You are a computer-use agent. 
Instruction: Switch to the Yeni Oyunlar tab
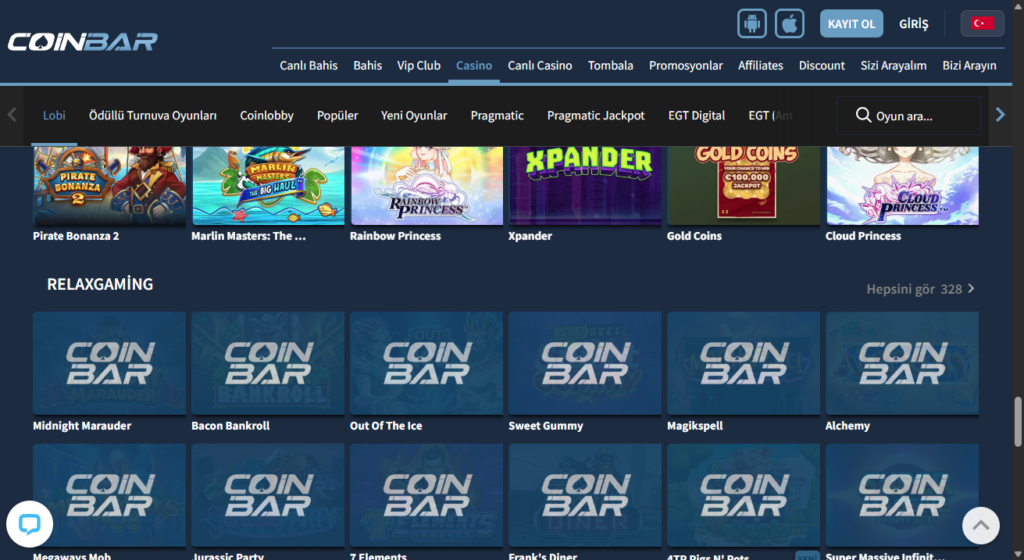tap(414, 116)
